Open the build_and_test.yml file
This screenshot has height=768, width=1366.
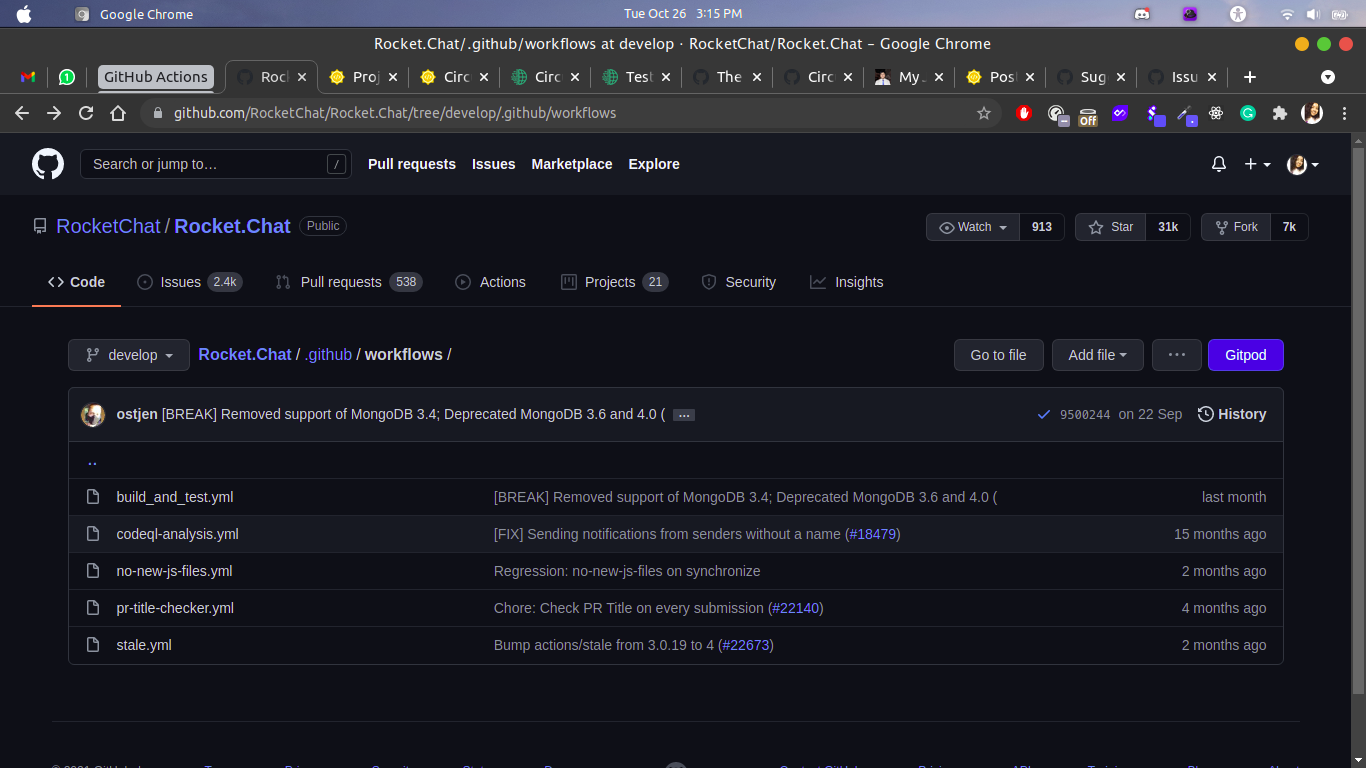[175, 497]
